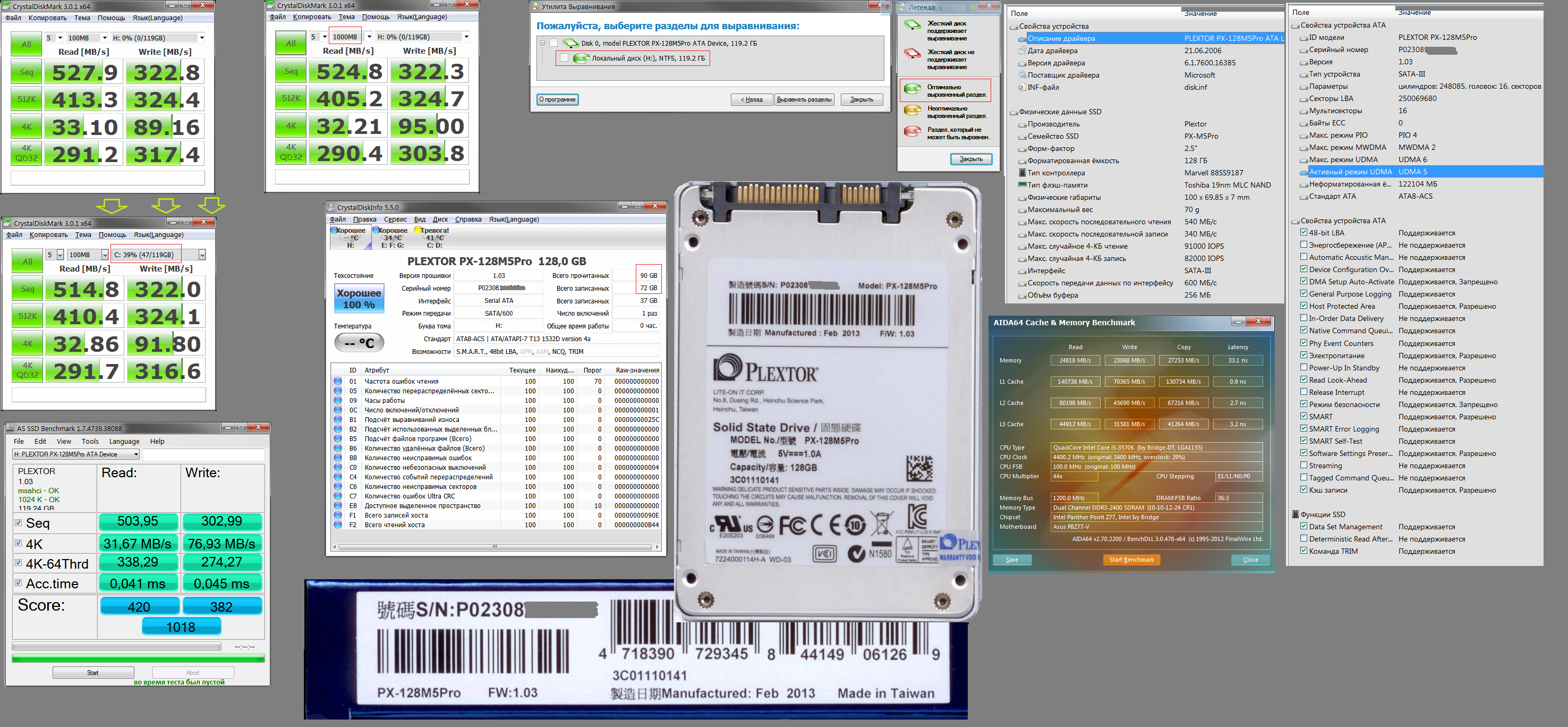Click Start Benchmark in AIDA64
1568x727 pixels.
[x=1131, y=560]
